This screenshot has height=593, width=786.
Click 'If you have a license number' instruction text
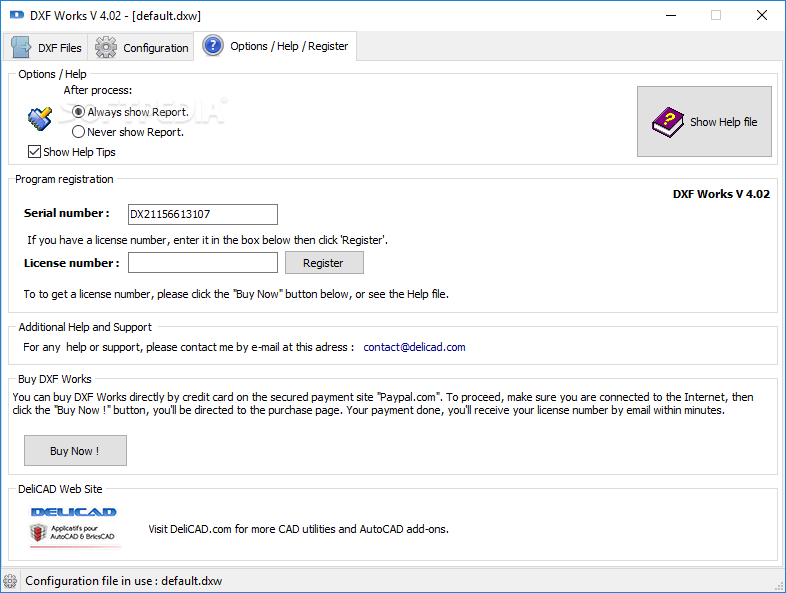tap(208, 240)
